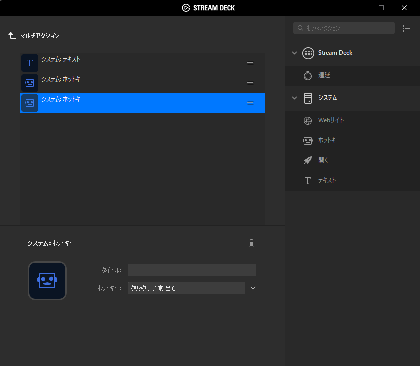Choose the 遅延 action label
The width and height of the screenshot is (420, 366).
point(324,75)
